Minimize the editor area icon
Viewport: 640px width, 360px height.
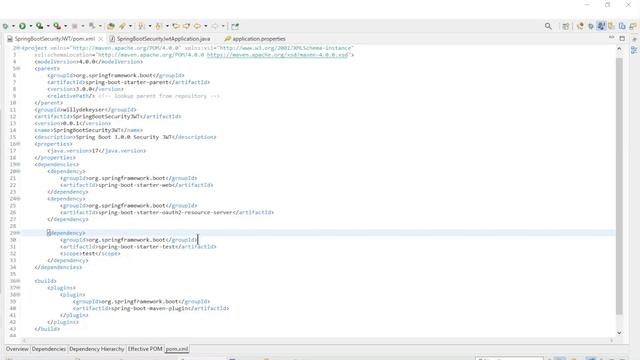tap(611, 37)
